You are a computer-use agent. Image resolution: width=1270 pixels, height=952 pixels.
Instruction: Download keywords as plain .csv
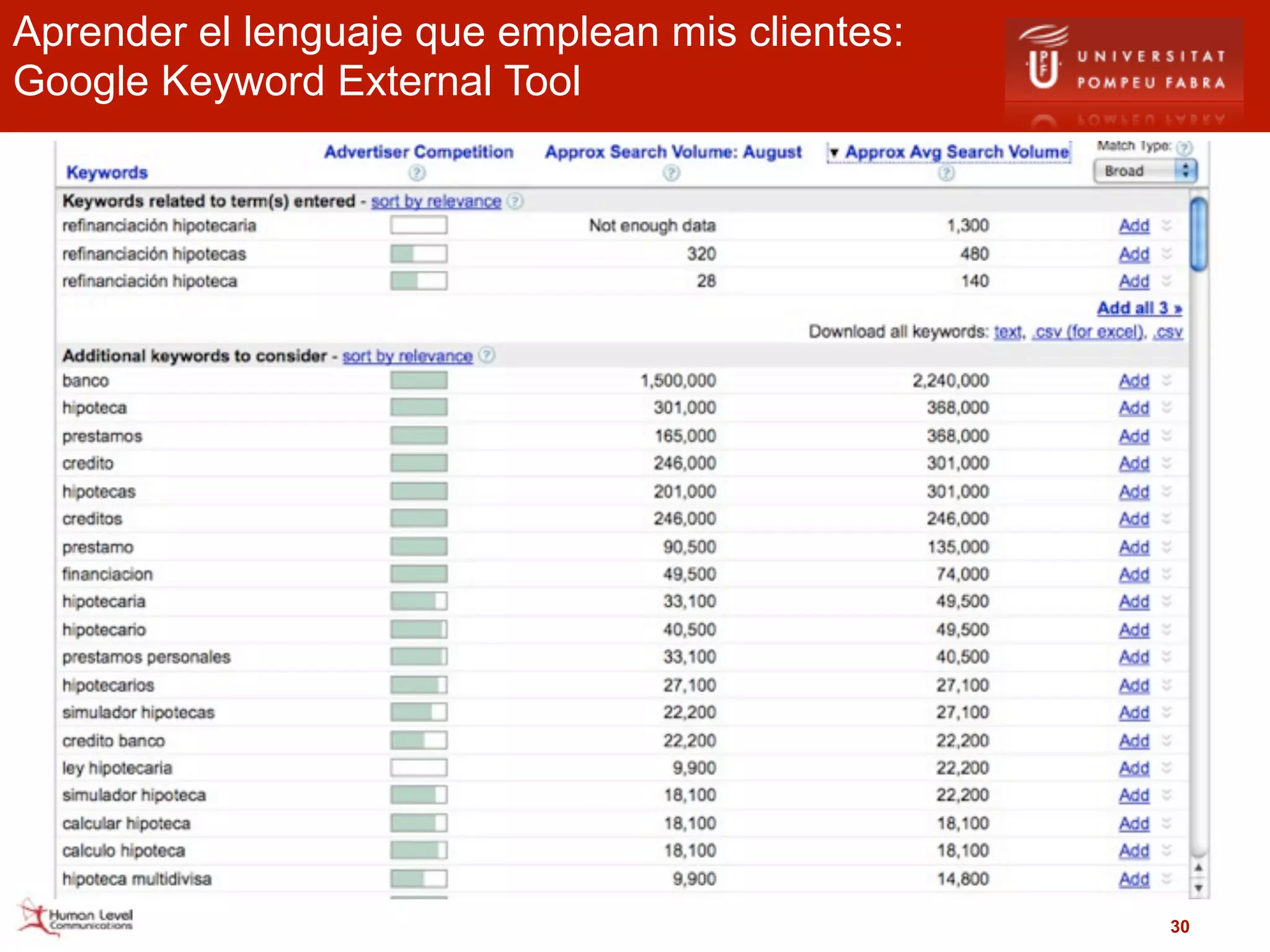(x=1168, y=332)
